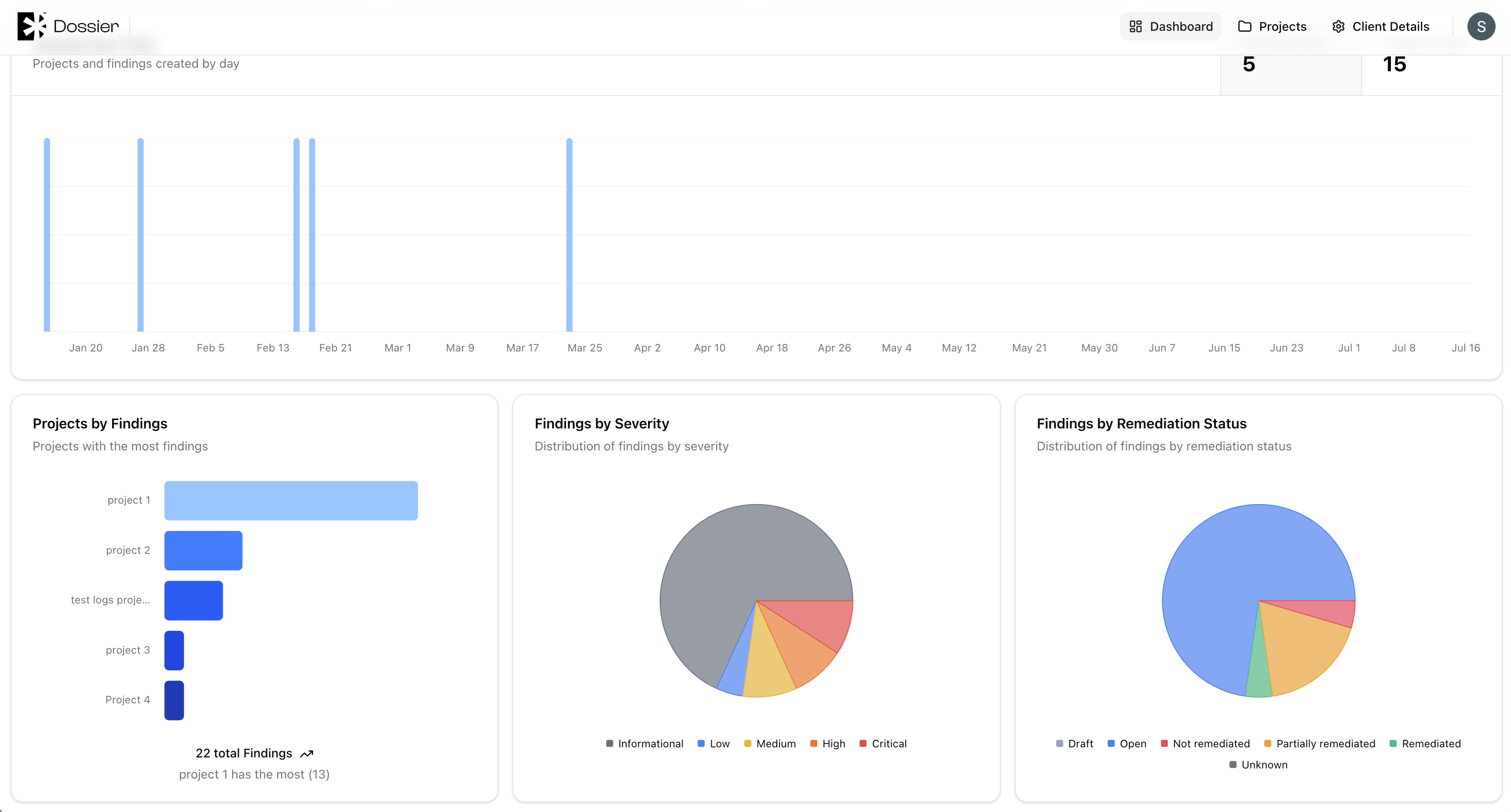Click the project 3 bar

[174, 650]
